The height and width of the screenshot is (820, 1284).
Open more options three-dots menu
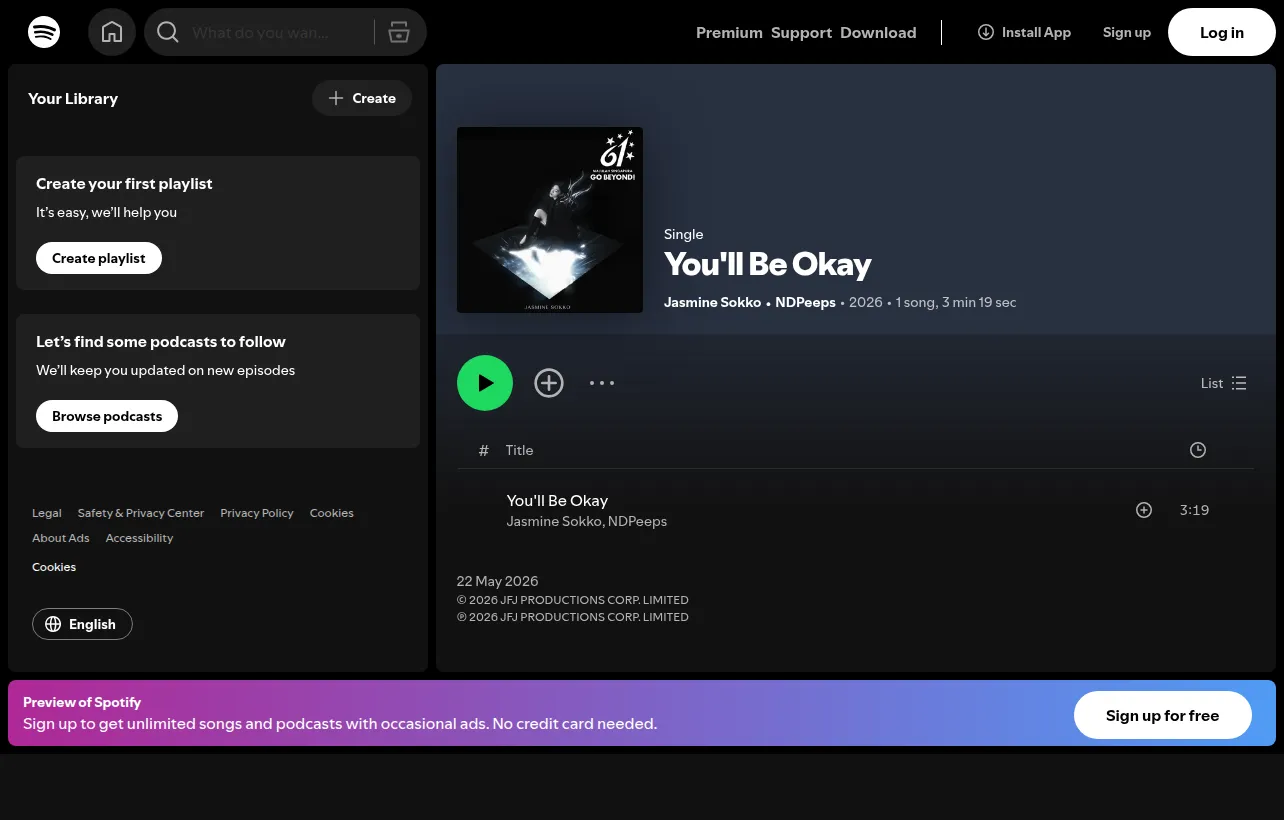(x=602, y=383)
